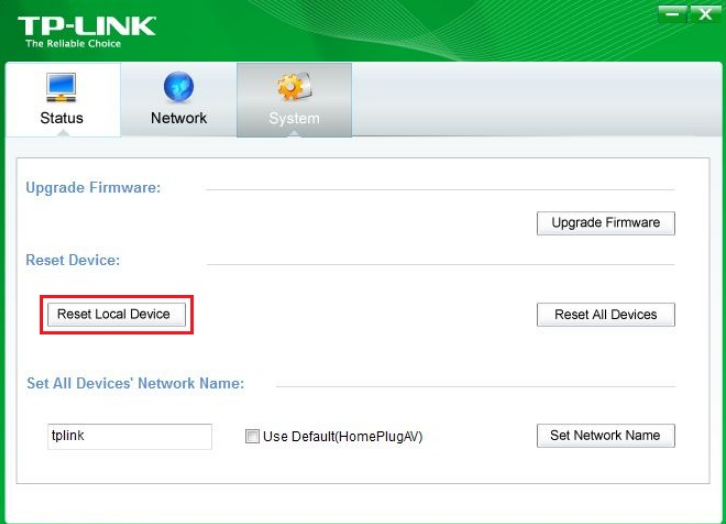Screen dimensions: 726x524
Task: Open the Status tab
Action: coord(62,100)
